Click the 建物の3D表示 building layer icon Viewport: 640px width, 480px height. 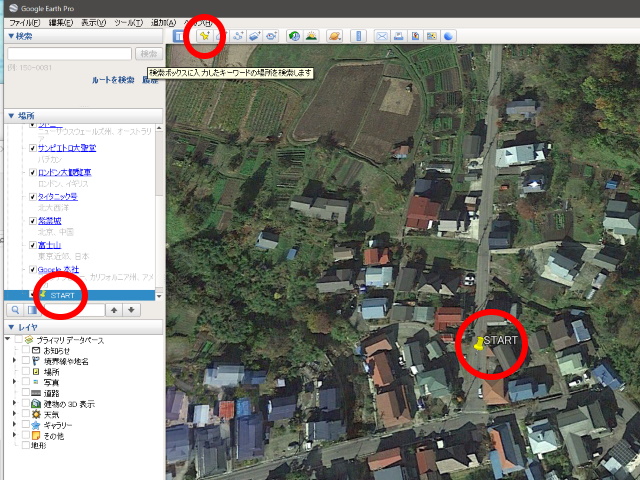coord(36,404)
